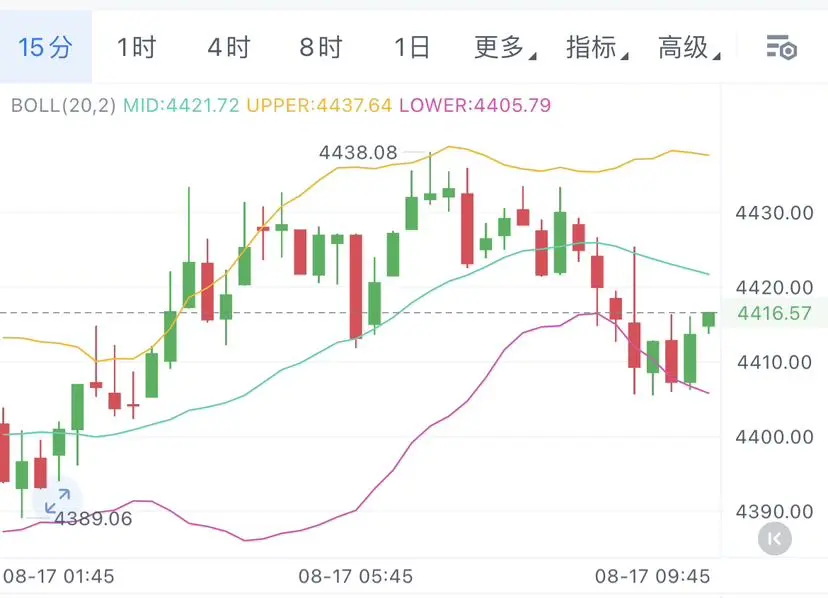Open the 指标 indicators dropdown

(597, 47)
